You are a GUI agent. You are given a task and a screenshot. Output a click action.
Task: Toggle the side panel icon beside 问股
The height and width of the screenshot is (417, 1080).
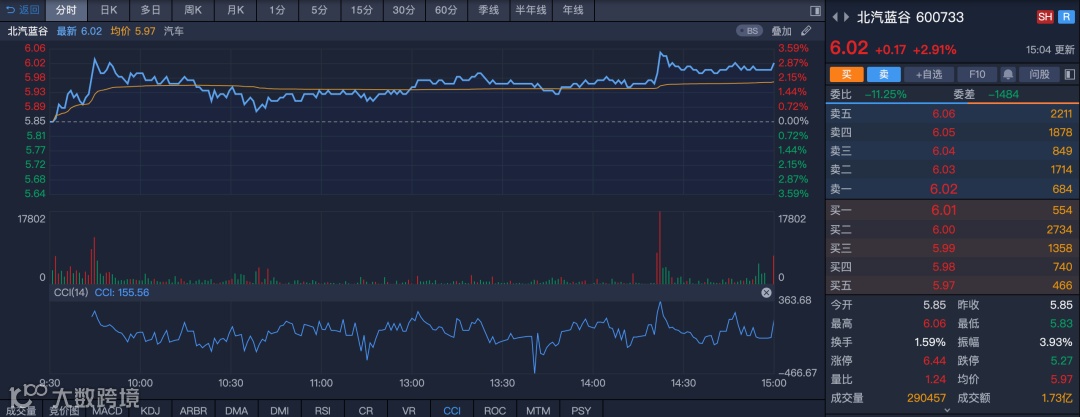pos(1068,74)
